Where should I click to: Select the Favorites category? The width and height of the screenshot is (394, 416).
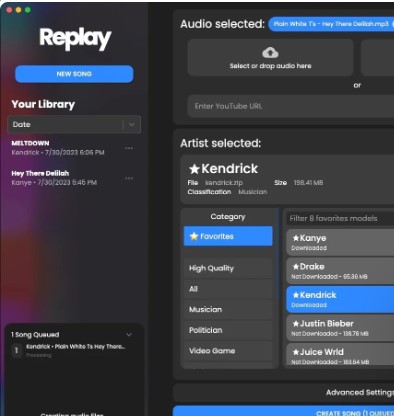pyautogui.click(x=228, y=236)
